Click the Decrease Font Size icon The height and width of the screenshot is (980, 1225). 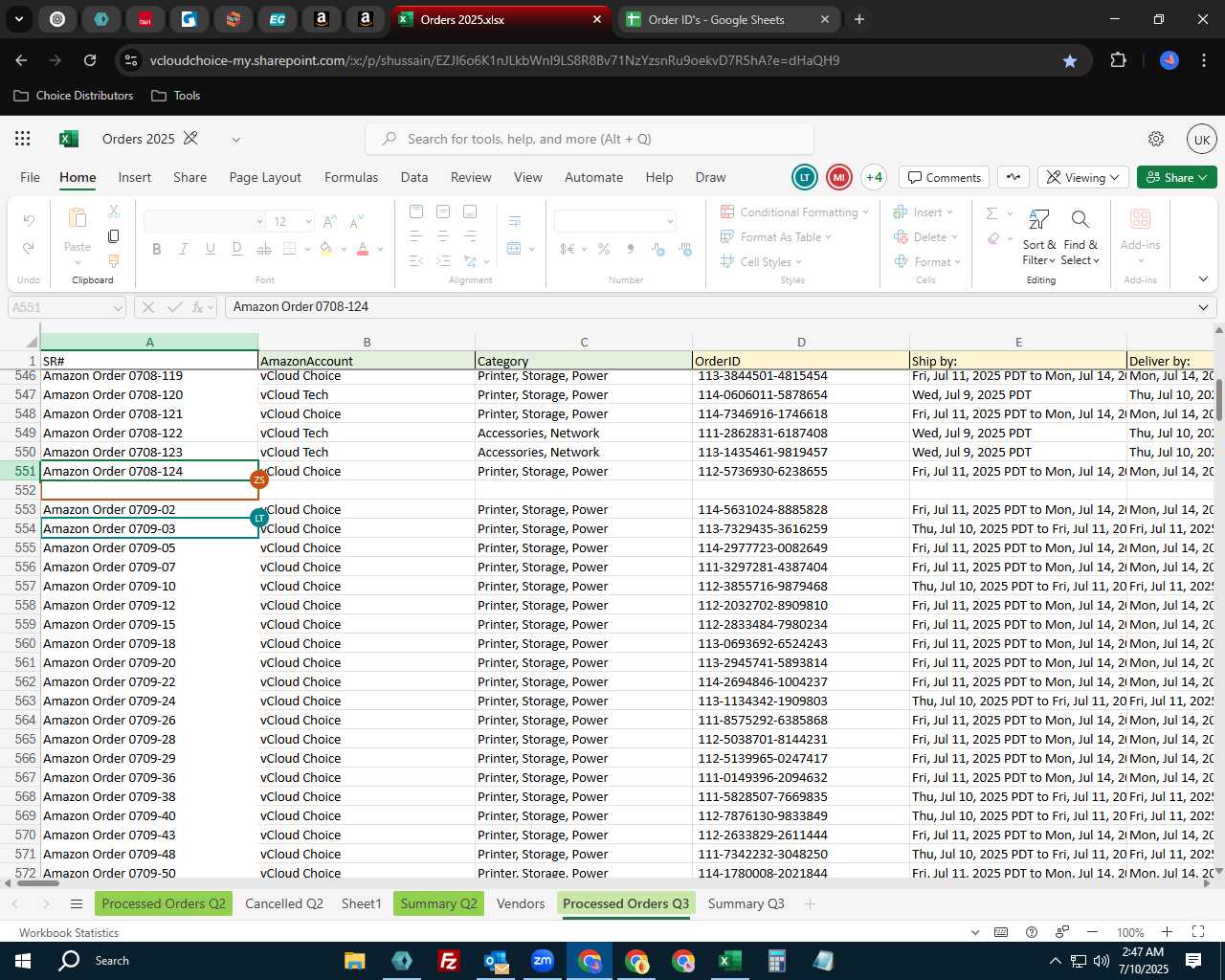(x=356, y=221)
